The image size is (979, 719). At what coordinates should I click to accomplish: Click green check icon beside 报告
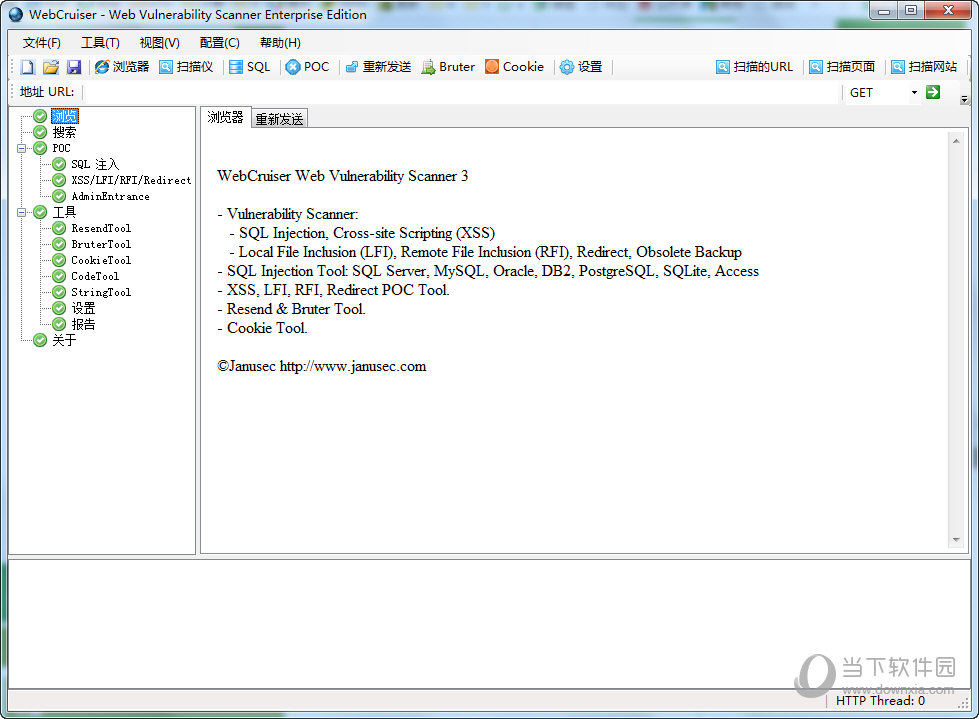(x=59, y=325)
